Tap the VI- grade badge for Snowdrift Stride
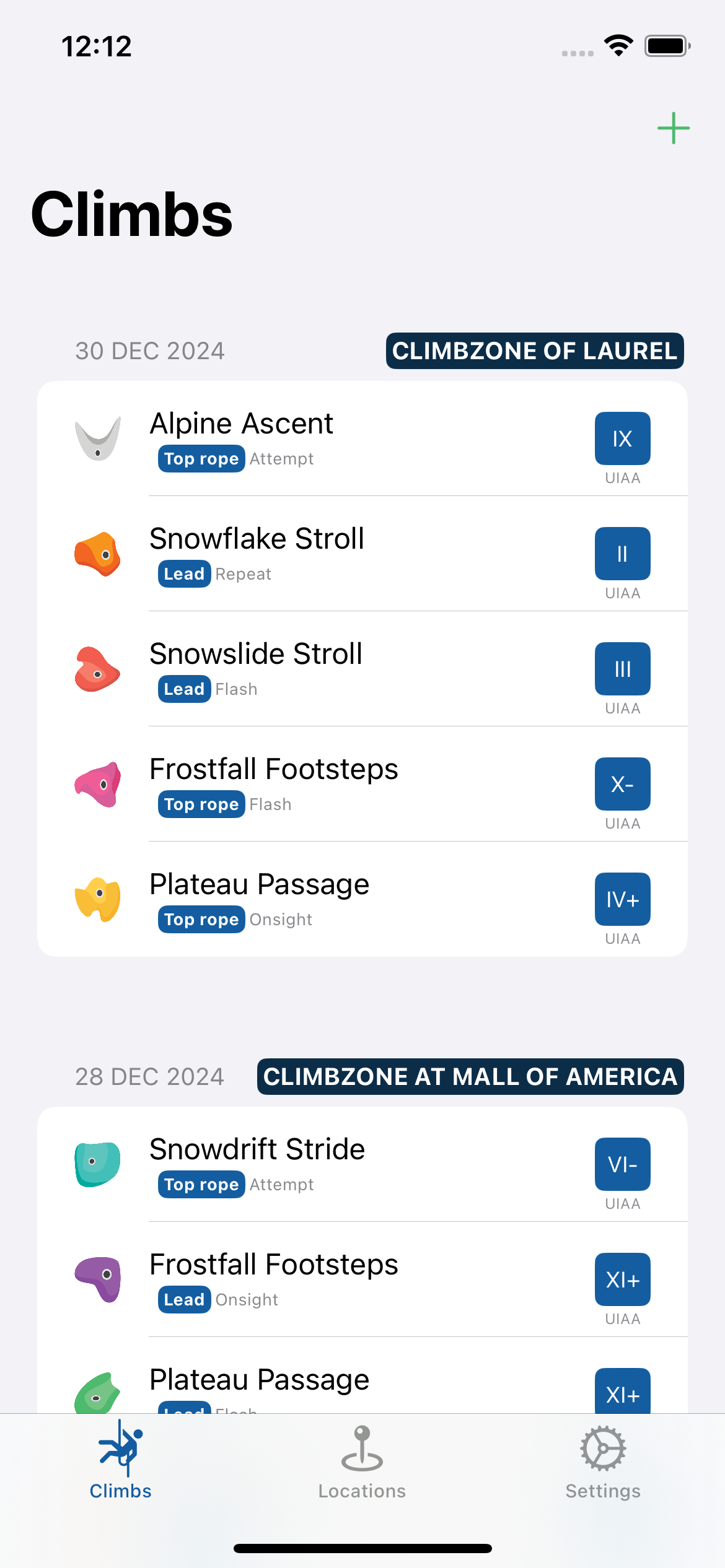The height and width of the screenshot is (1568, 725). tap(622, 1164)
